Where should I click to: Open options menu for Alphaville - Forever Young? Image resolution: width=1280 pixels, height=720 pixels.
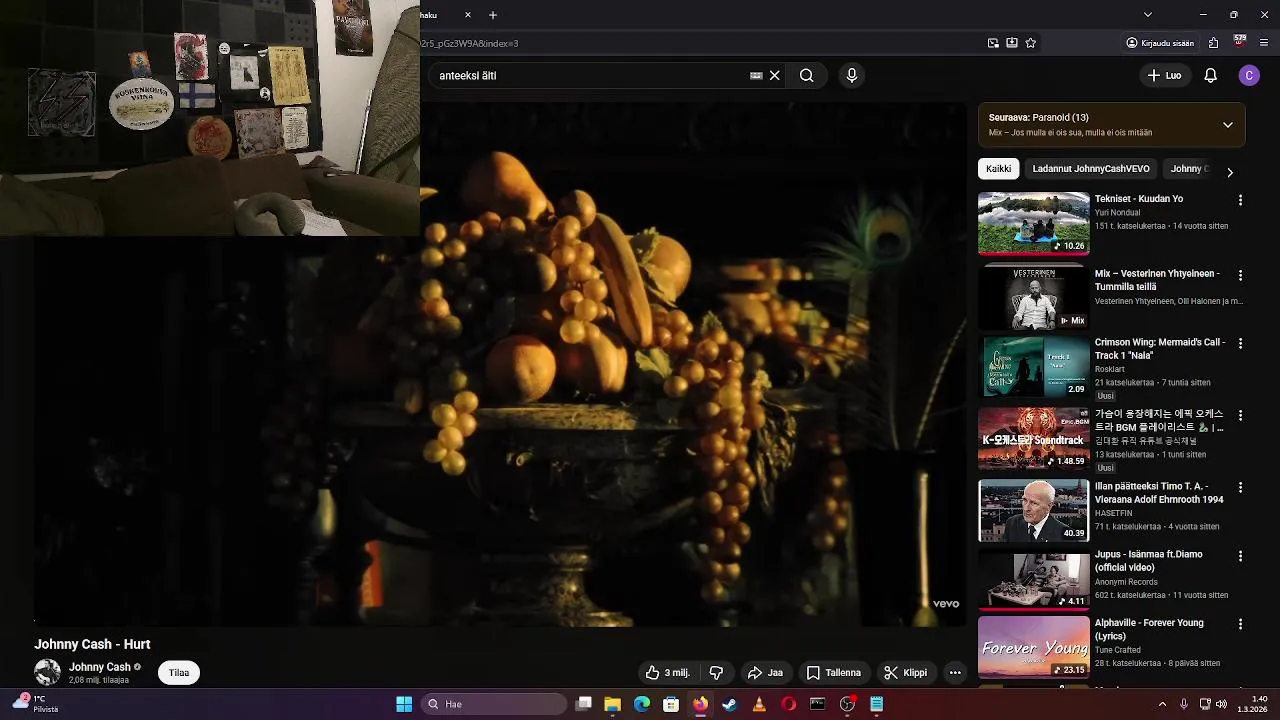tap(1240, 624)
